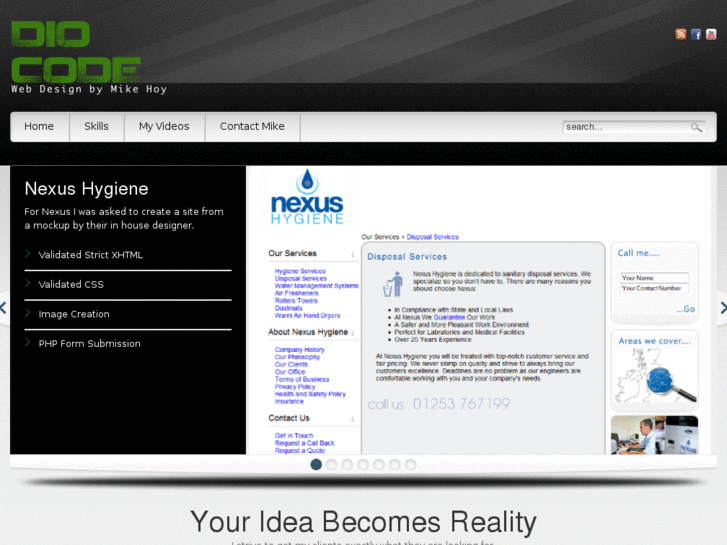Viewport: 727px width, 545px height.
Task: Go to next slide arrow
Action: (723, 308)
